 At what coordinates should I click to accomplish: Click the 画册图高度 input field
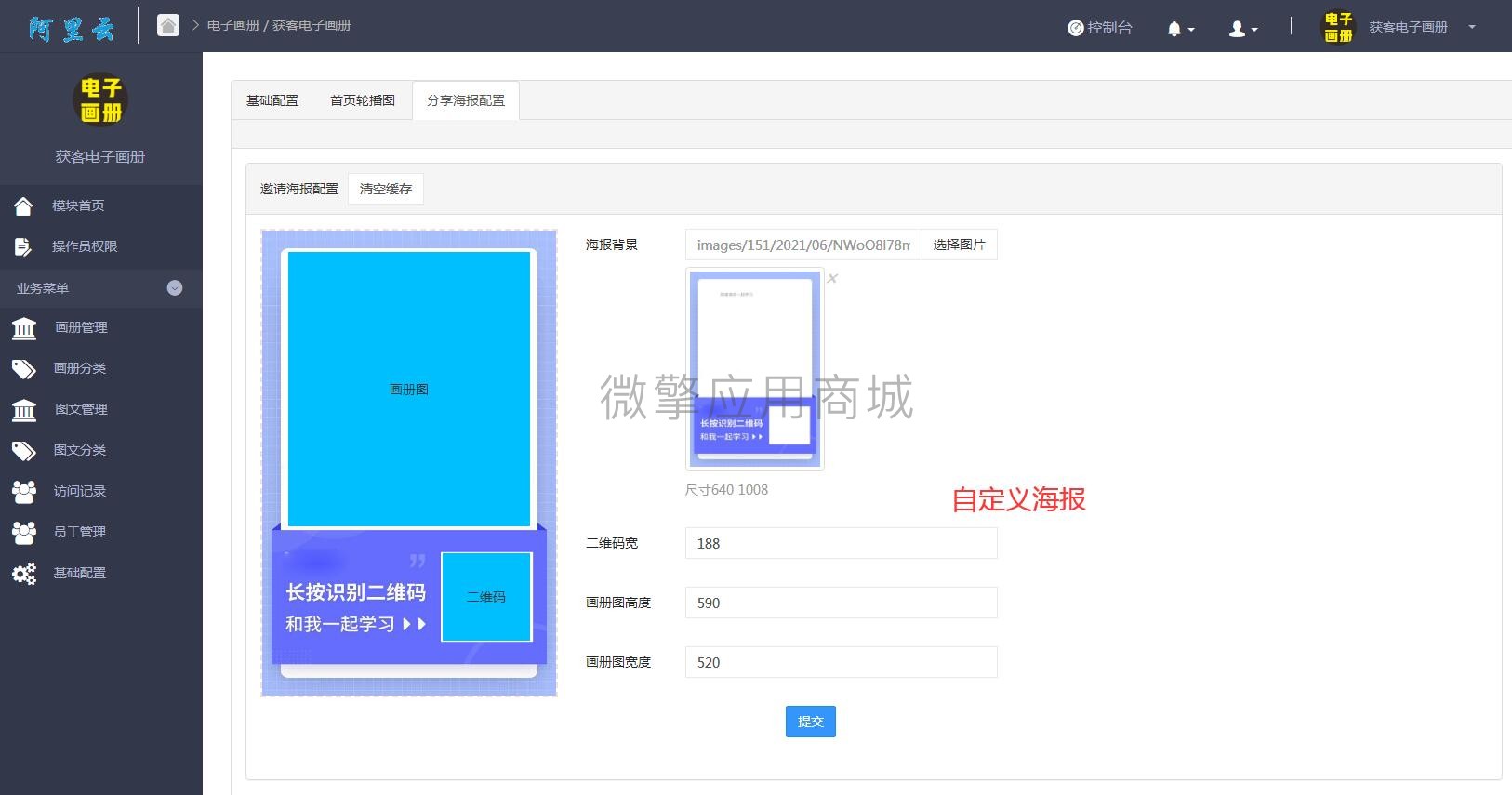(841, 603)
